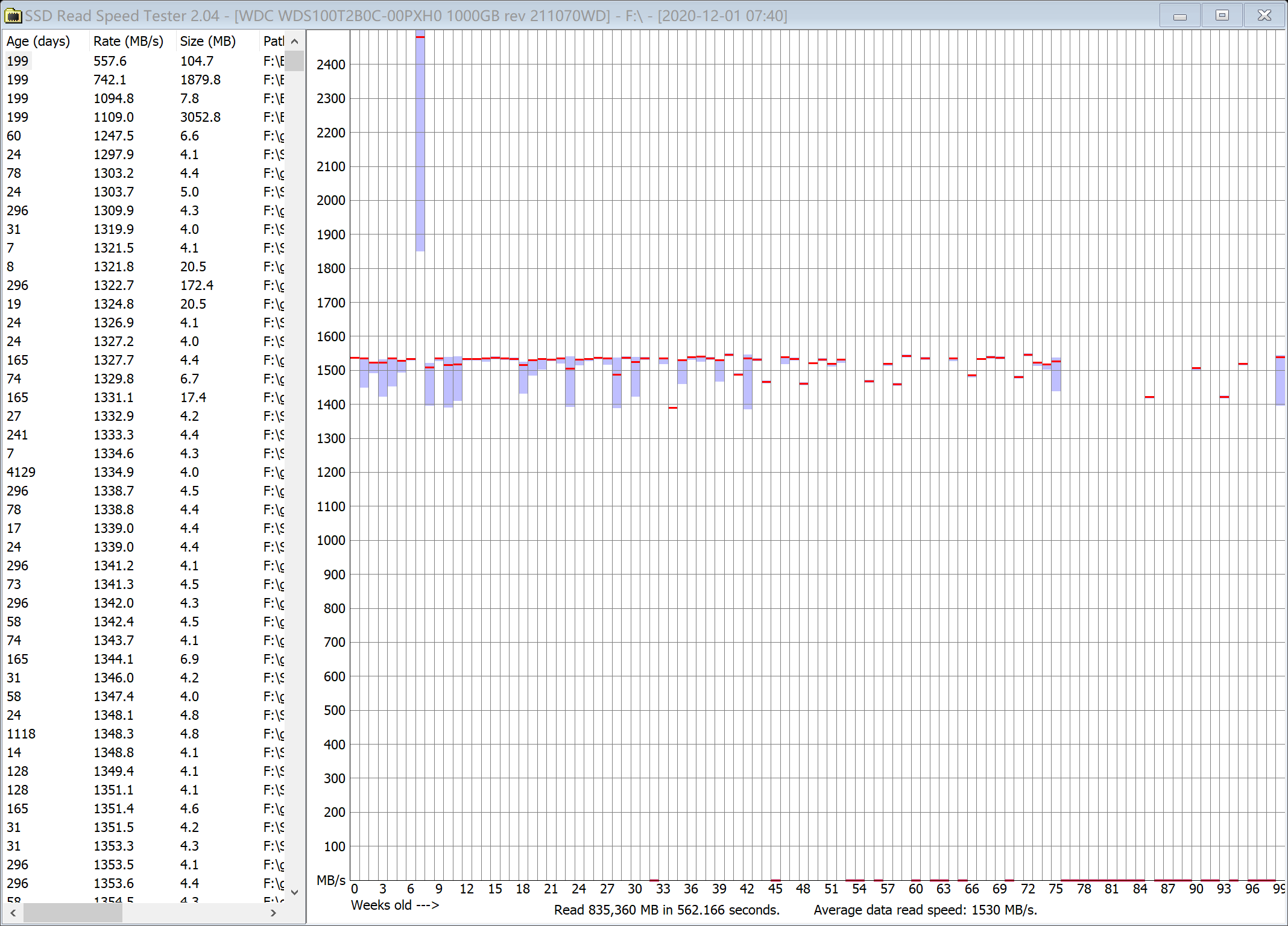Select row with rate 1094.8 MB/s
The width and height of the screenshot is (1288, 926).
pyautogui.click(x=144, y=98)
